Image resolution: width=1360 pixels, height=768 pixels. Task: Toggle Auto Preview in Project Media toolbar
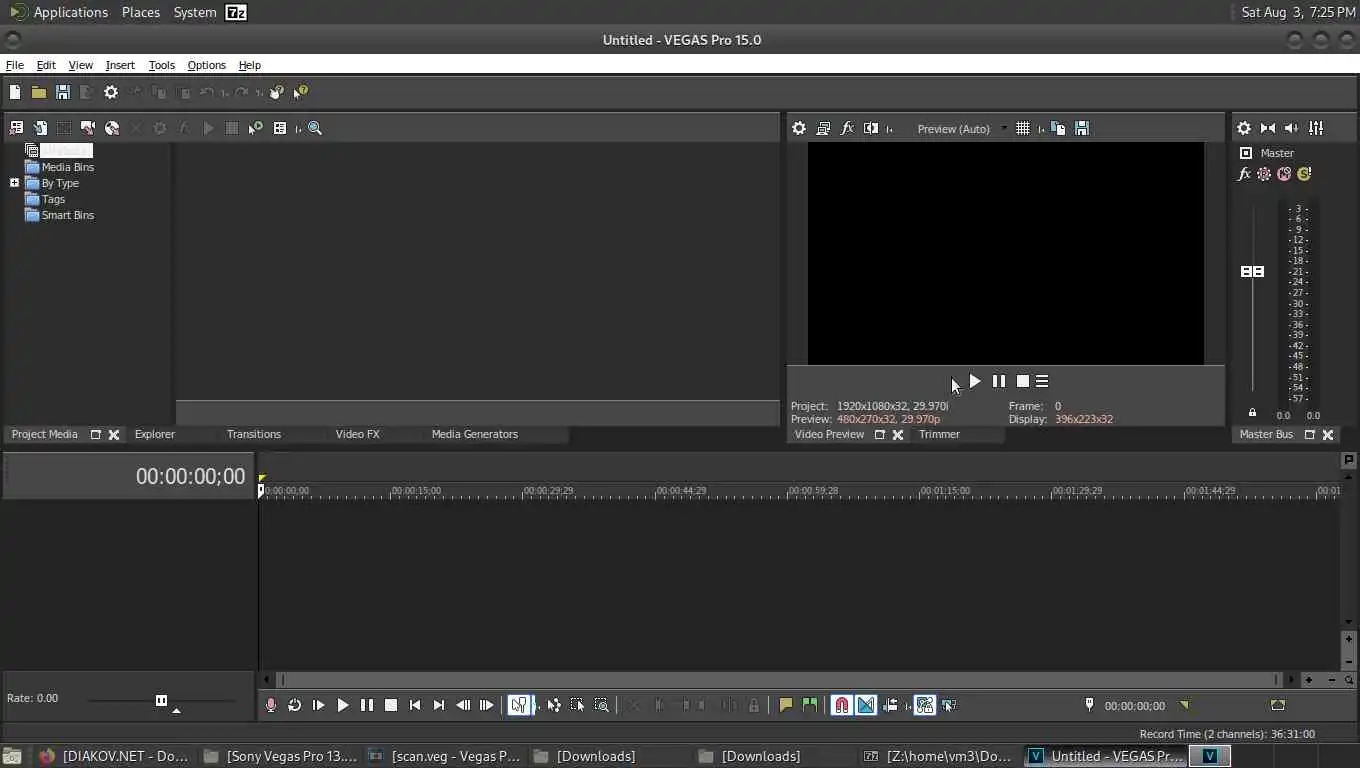point(256,128)
